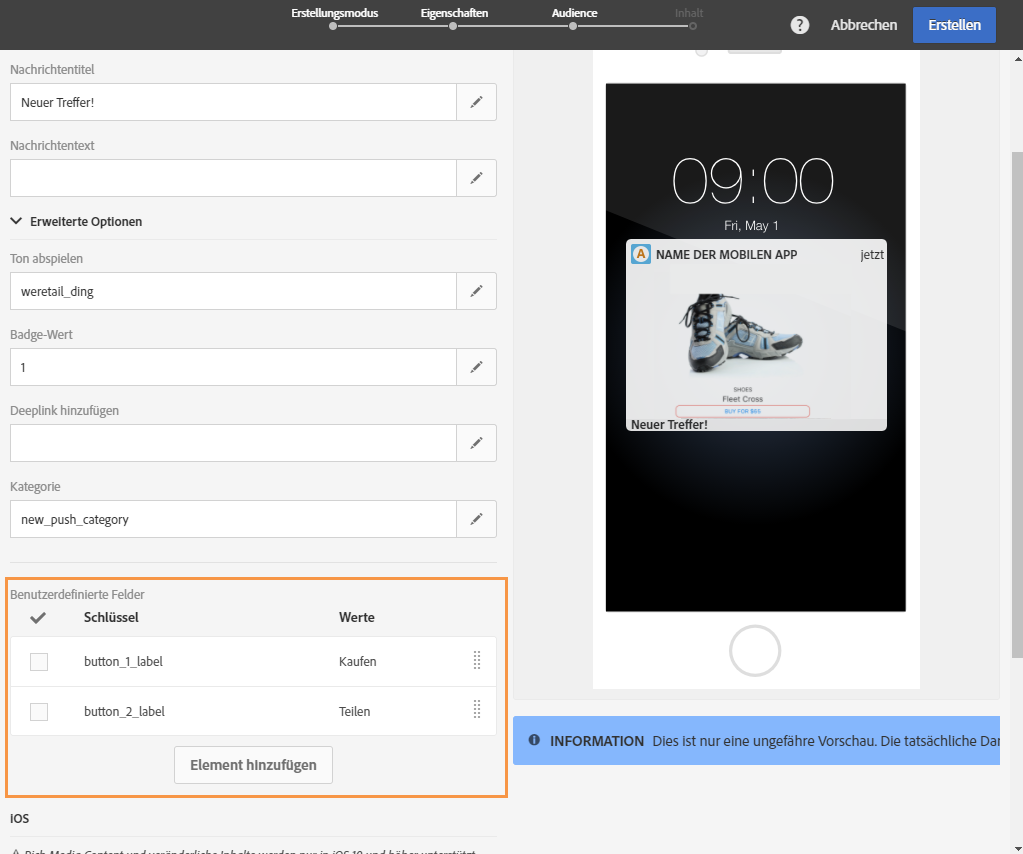Click into the empty Nachrichtentext field

(233, 177)
